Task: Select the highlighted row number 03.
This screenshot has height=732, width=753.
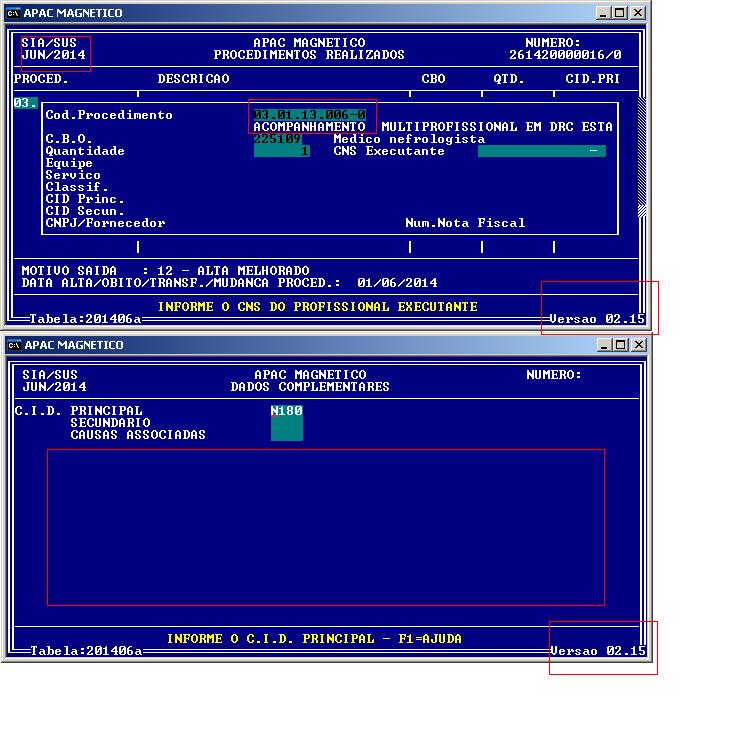Action: [25, 103]
